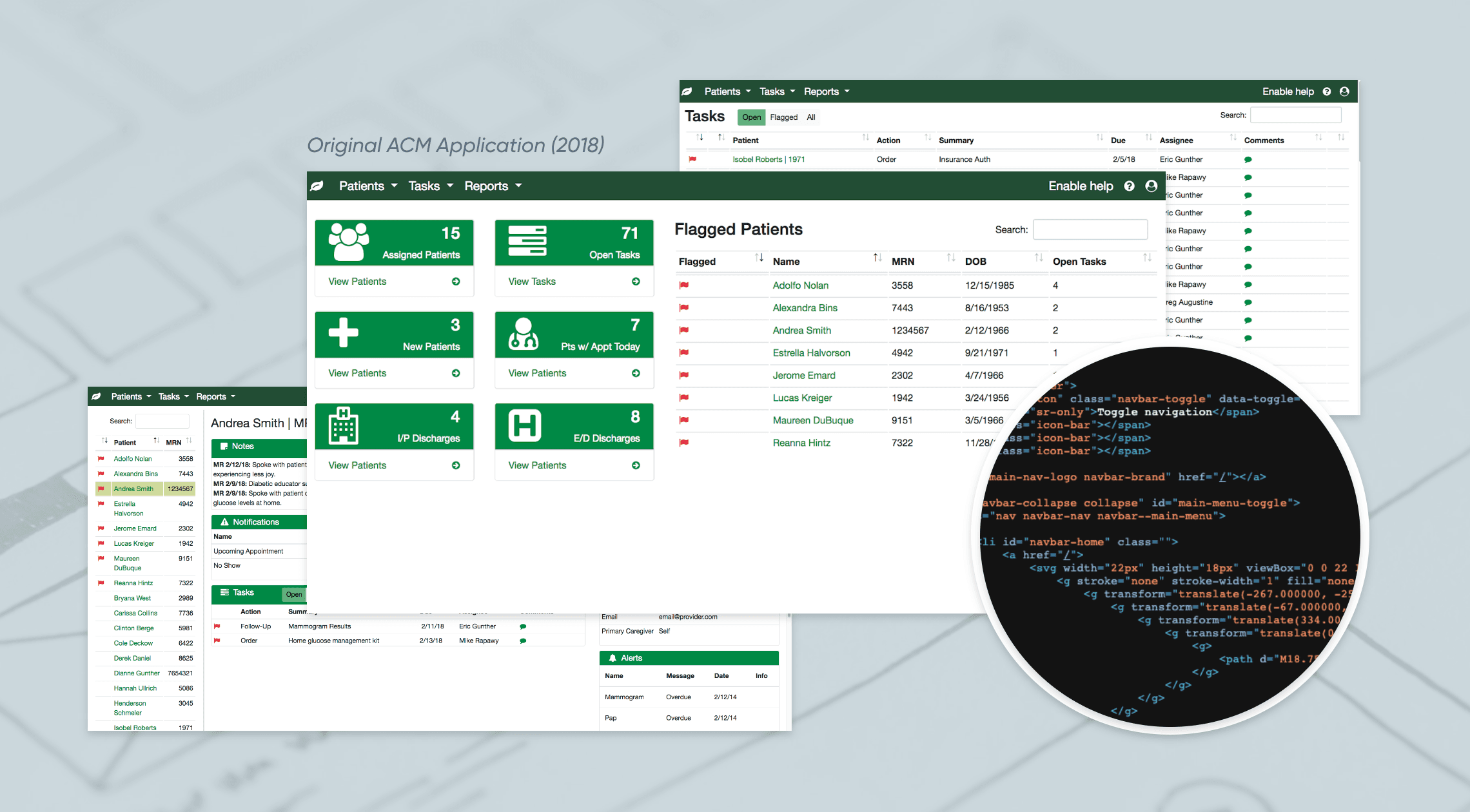Screen dimensions: 1470x812
Task: Click the red flag for Adolfo Nolan in Flagged Patients
Action: pos(684,285)
